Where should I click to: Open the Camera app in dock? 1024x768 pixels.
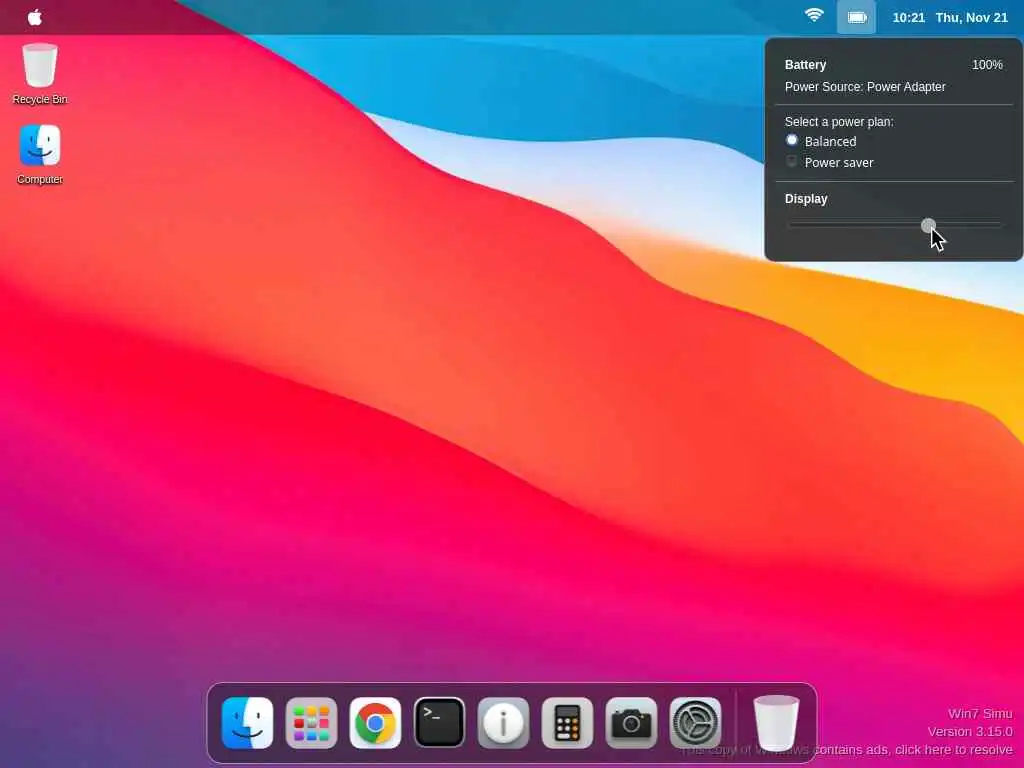[632, 723]
